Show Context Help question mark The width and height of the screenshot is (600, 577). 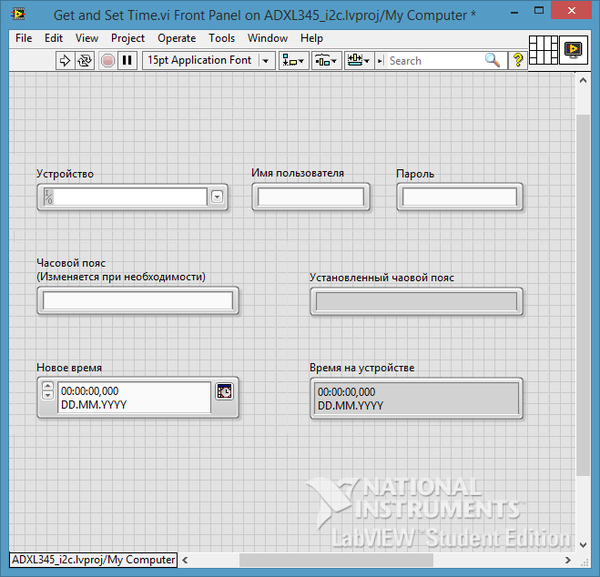coord(518,60)
